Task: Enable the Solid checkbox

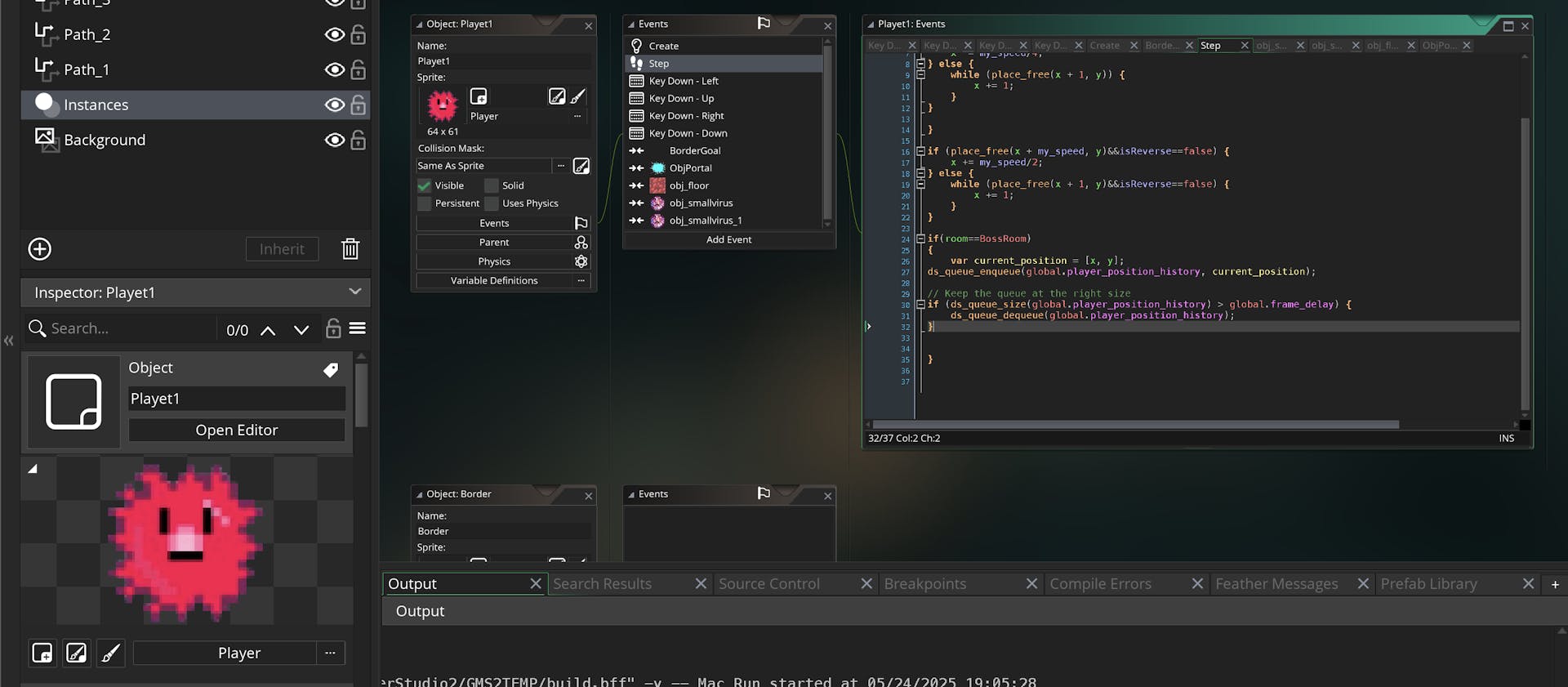Action: point(492,185)
